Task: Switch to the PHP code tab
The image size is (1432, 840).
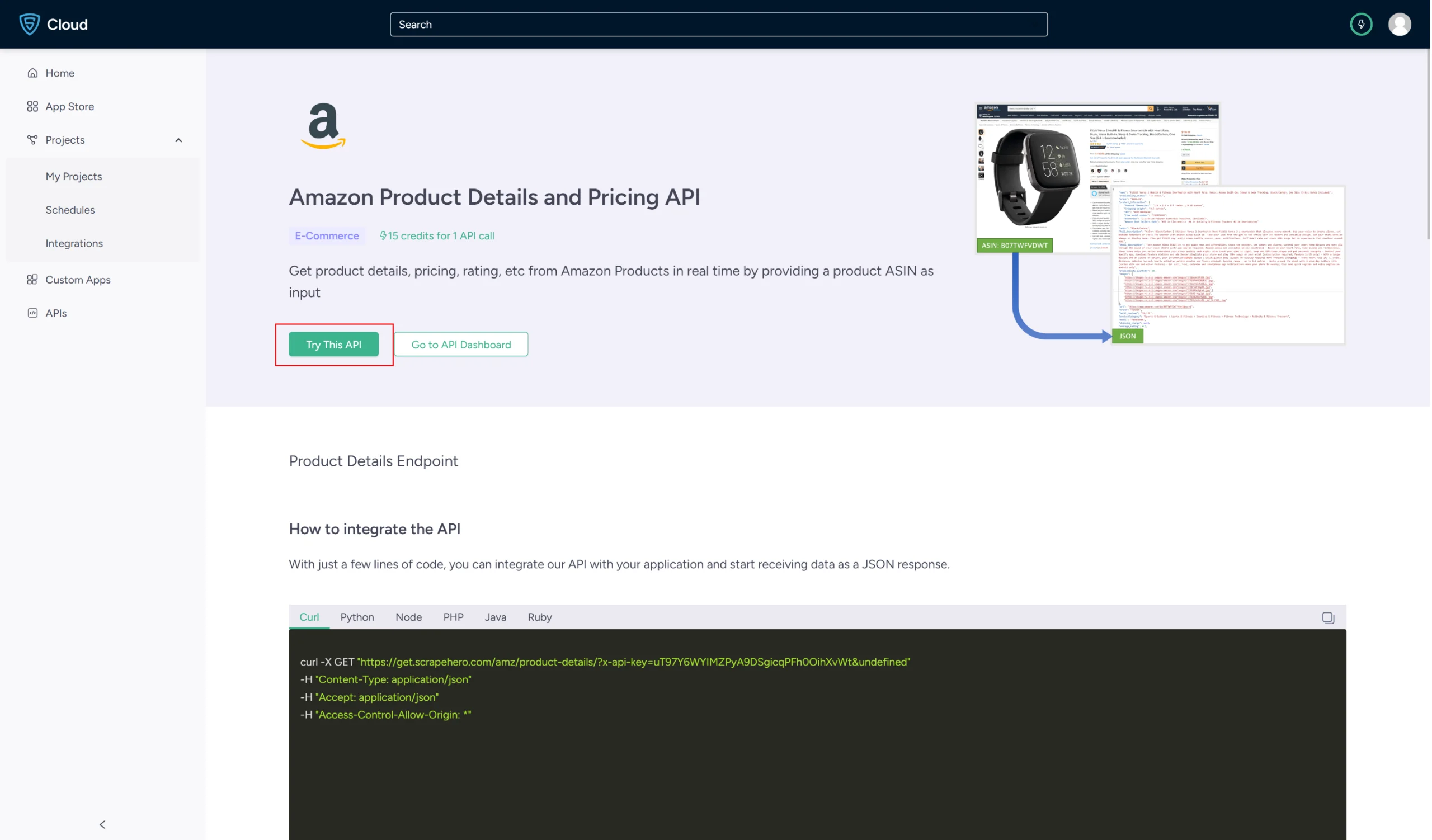Action: 454,617
